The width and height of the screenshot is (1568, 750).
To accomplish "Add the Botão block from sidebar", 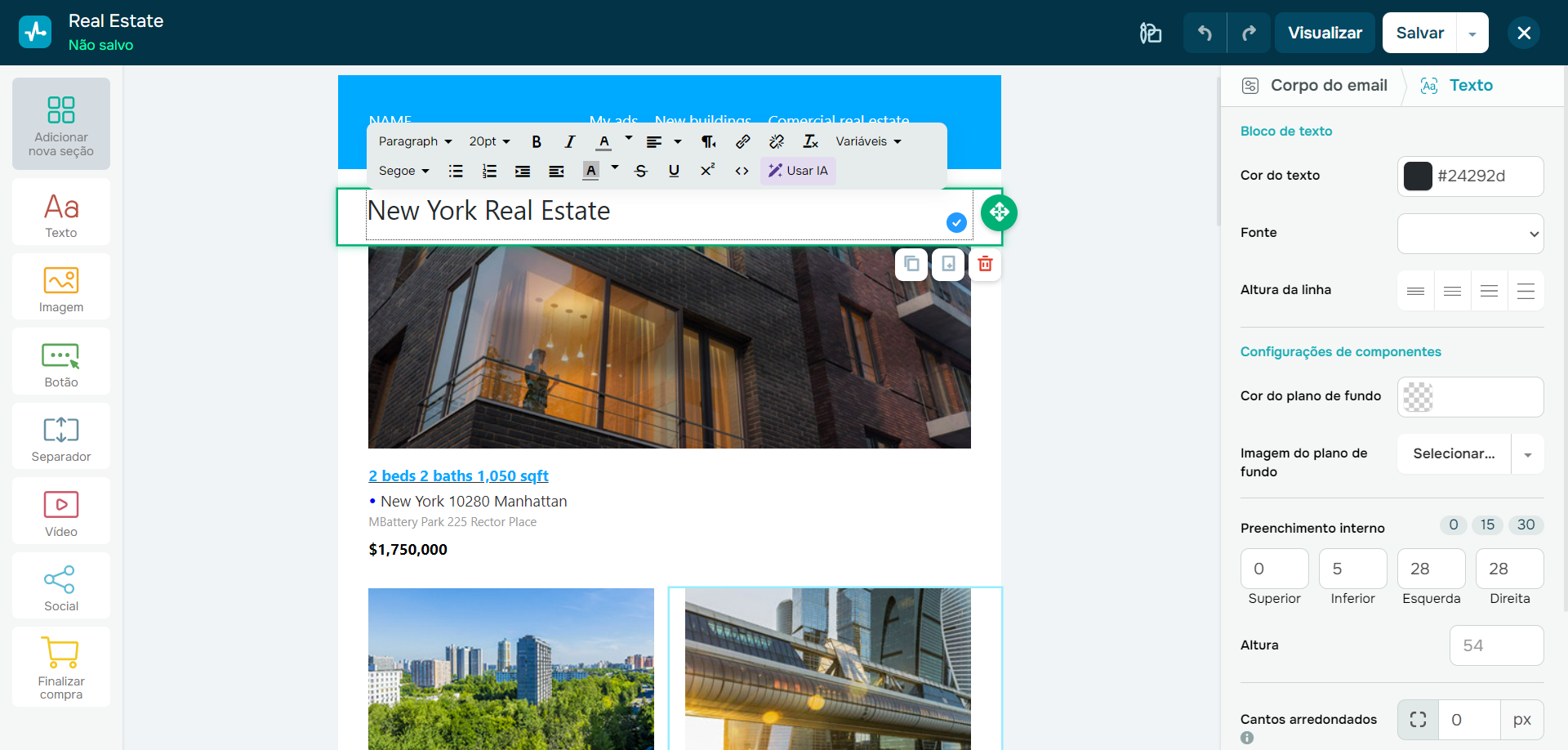I will (61, 361).
